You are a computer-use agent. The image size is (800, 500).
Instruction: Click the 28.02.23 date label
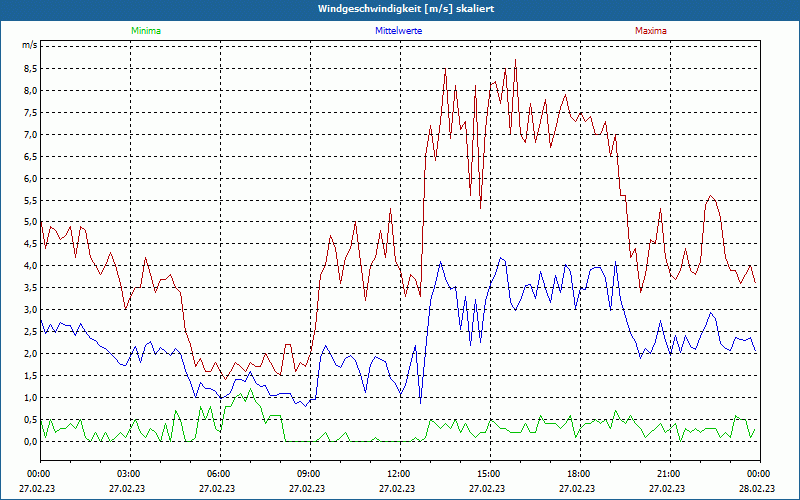[x=757, y=488]
